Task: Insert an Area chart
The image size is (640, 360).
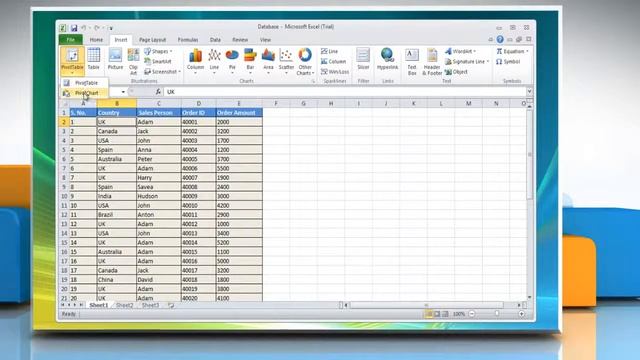Action: [268, 61]
